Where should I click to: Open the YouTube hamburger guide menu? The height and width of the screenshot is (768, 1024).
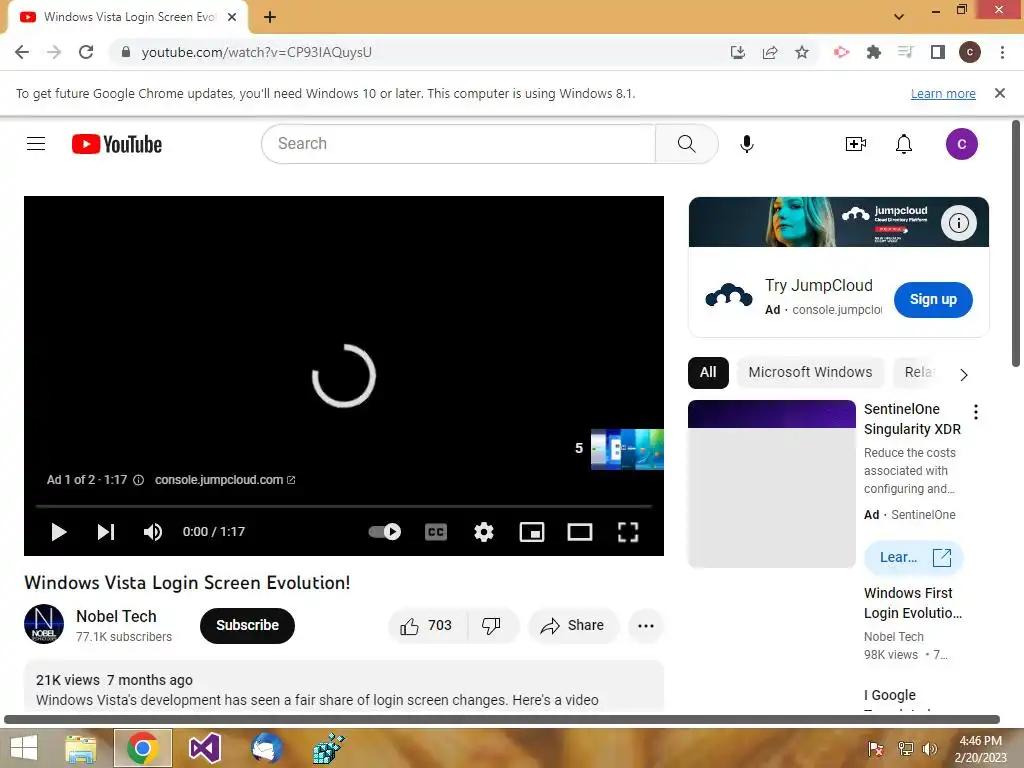[x=36, y=144]
